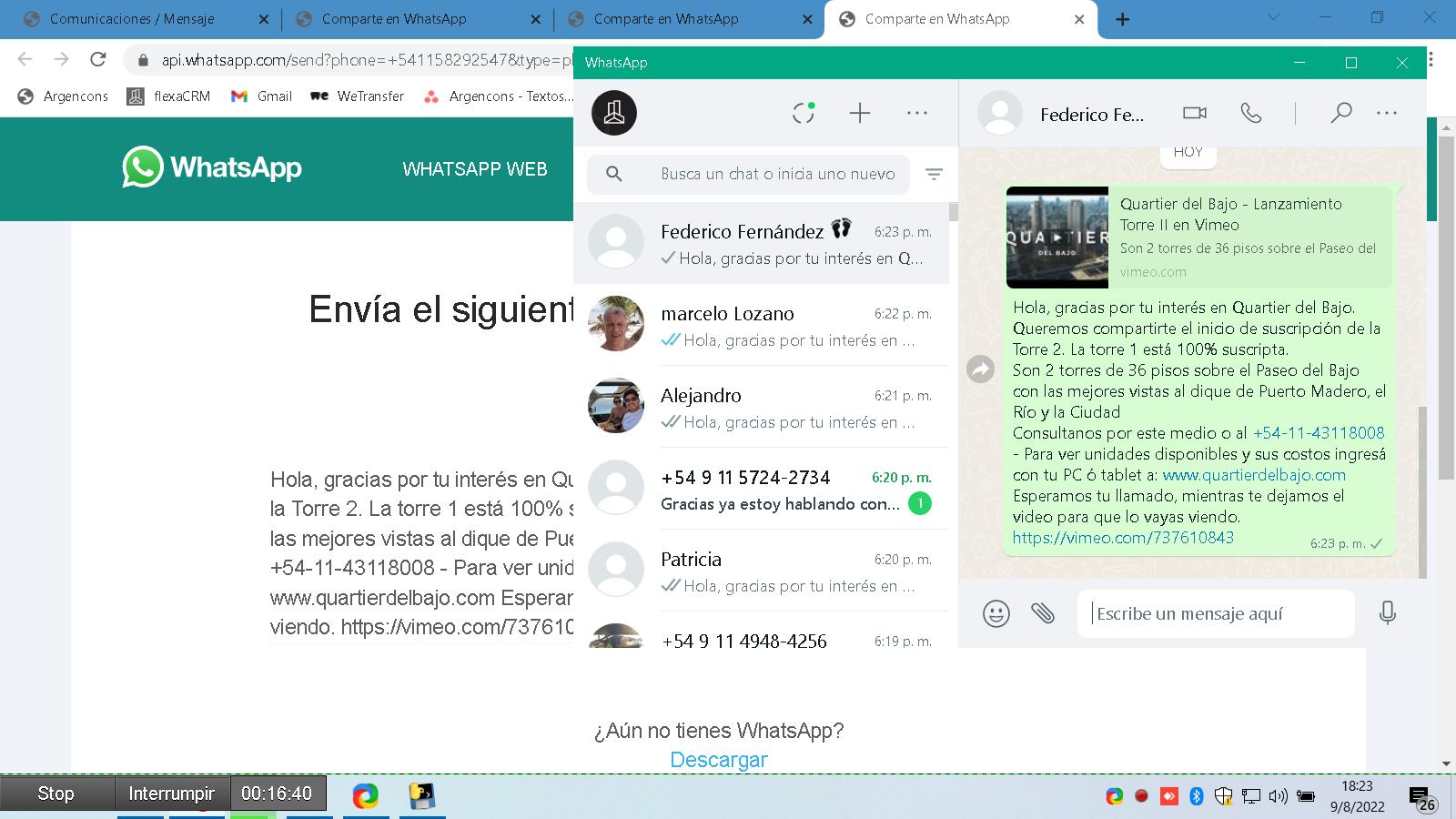Start a video call with Federico
The image size is (1456, 819).
click(x=1194, y=113)
